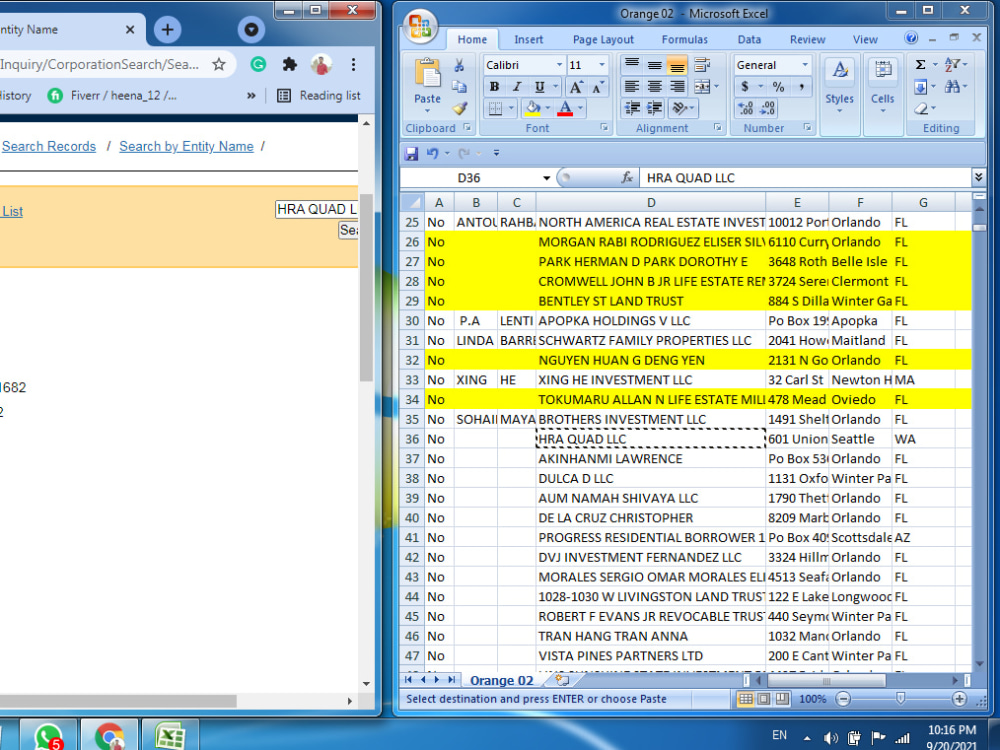Open the Fill Color dropdown arrow
The width and height of the screenshot is (1000, 750).
(x=548, y=108)
